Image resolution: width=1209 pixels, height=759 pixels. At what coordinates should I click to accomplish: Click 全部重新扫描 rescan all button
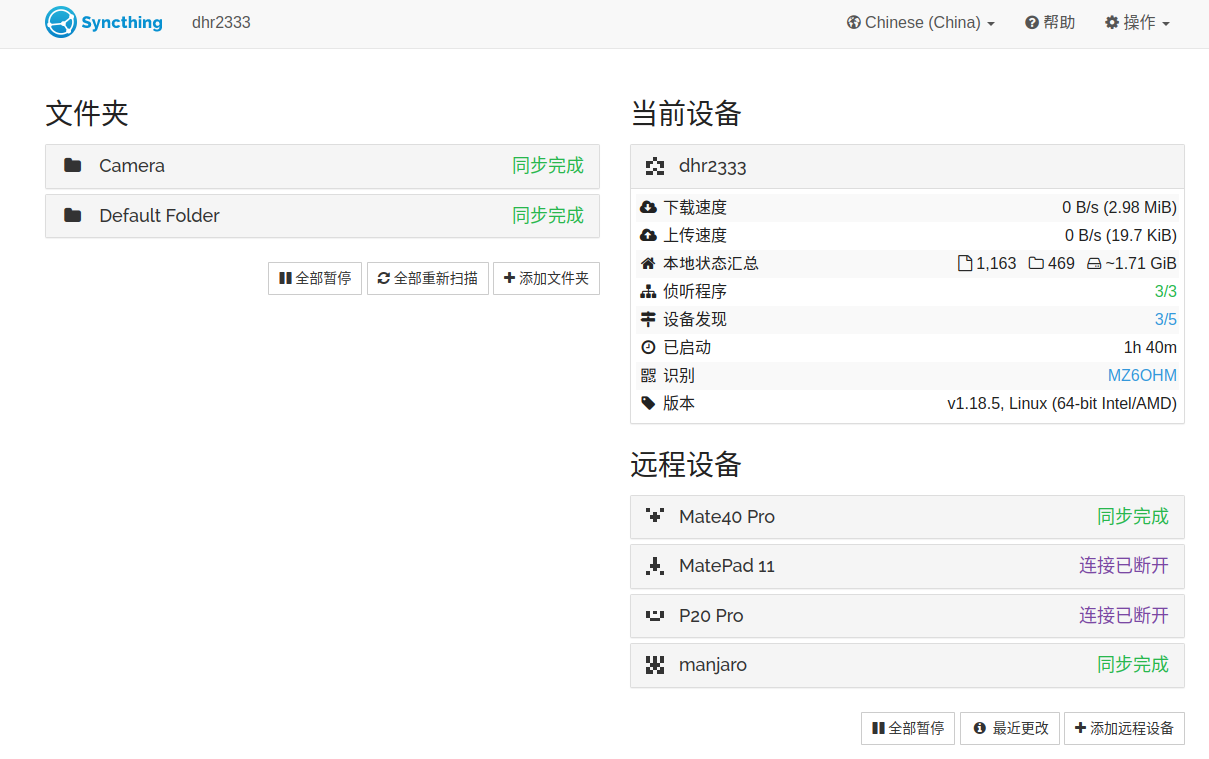pos(428,279)
